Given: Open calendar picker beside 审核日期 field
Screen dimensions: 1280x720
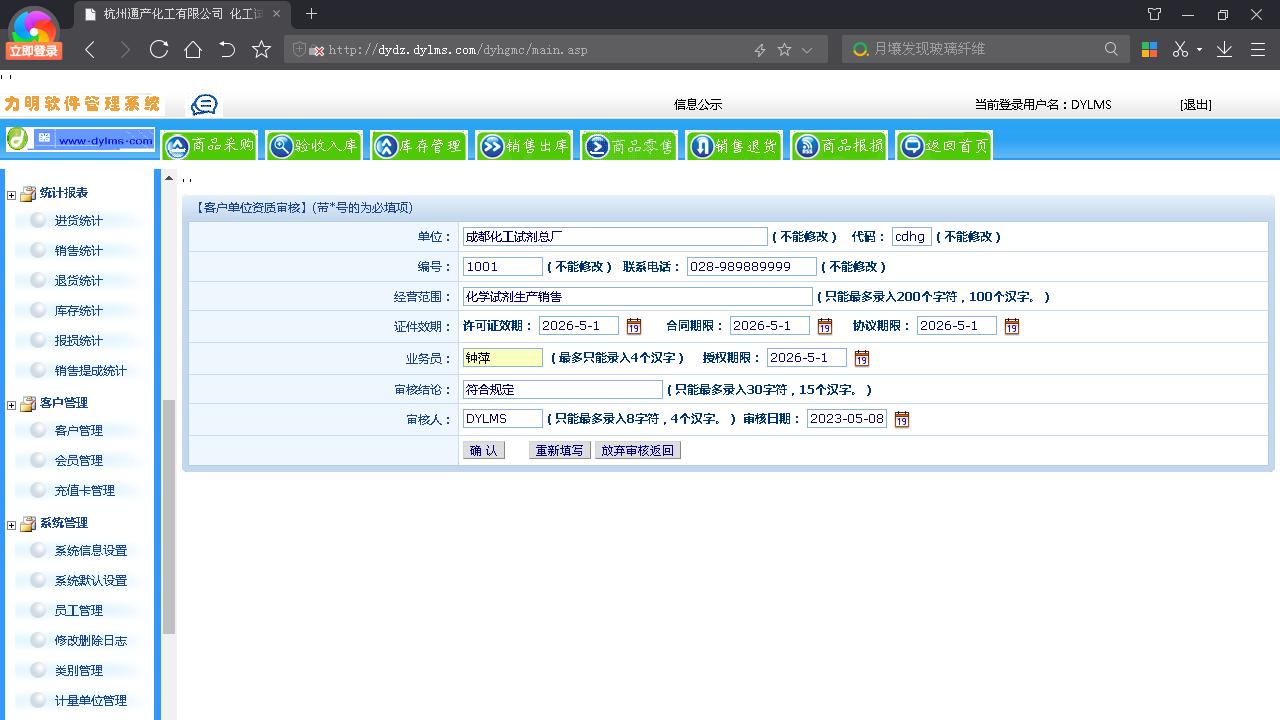Looking at the screenshot, I should coord(901,420).
